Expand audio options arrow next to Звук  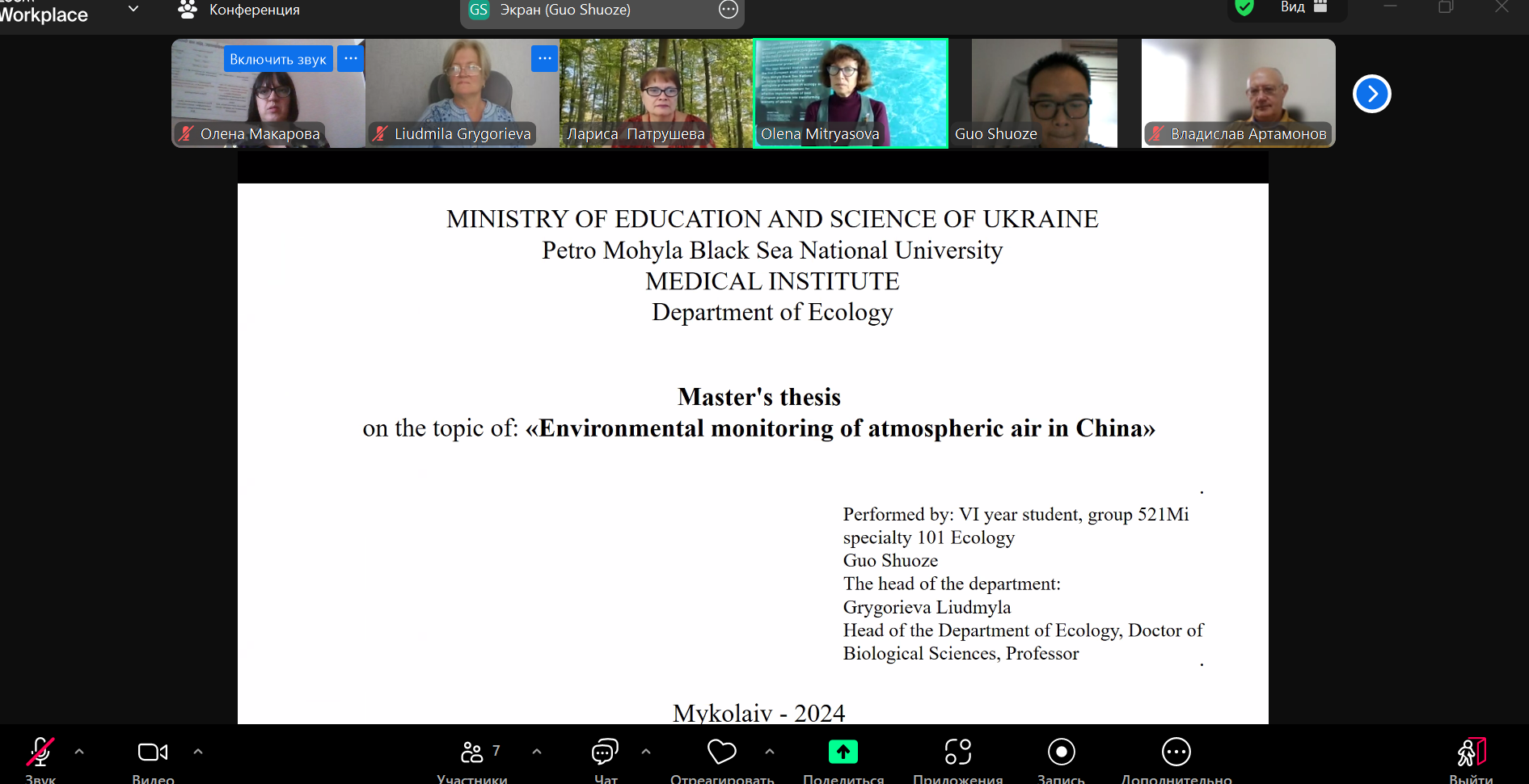[x=79, y=752]
